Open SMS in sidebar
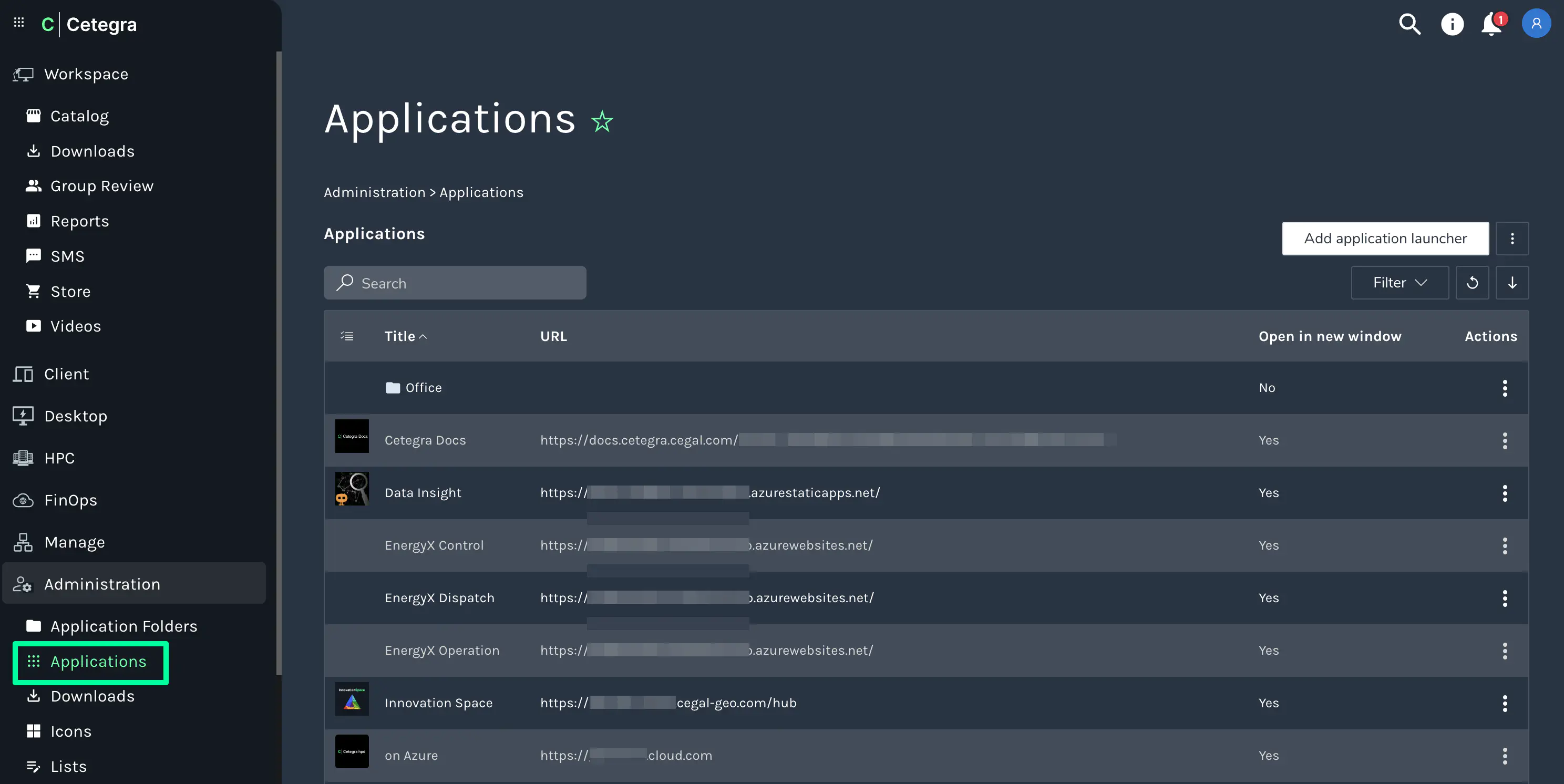This screenshot has height=784, width=1564. tap(67, 256)
